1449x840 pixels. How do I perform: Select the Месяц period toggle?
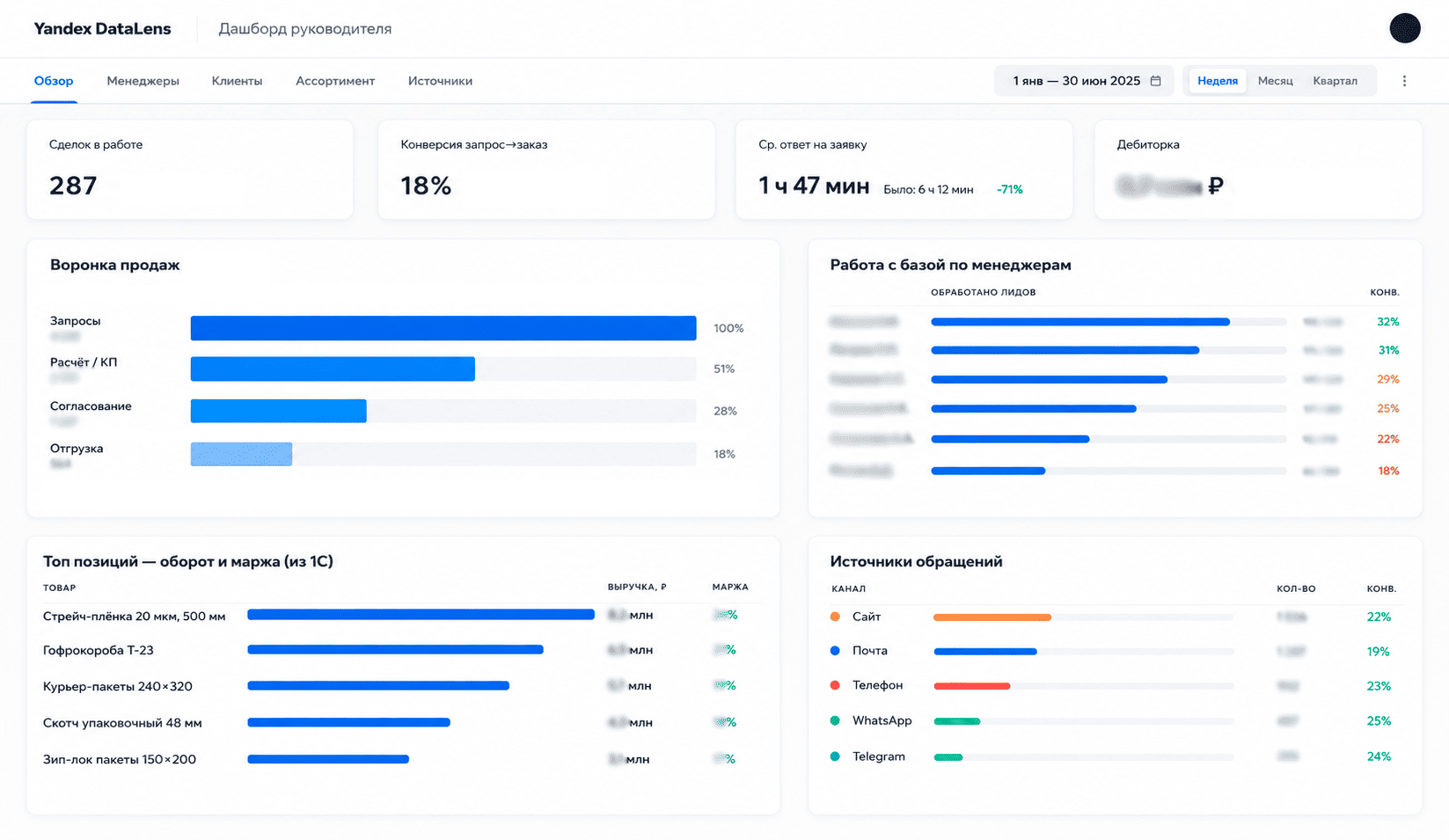point(1275,81)
